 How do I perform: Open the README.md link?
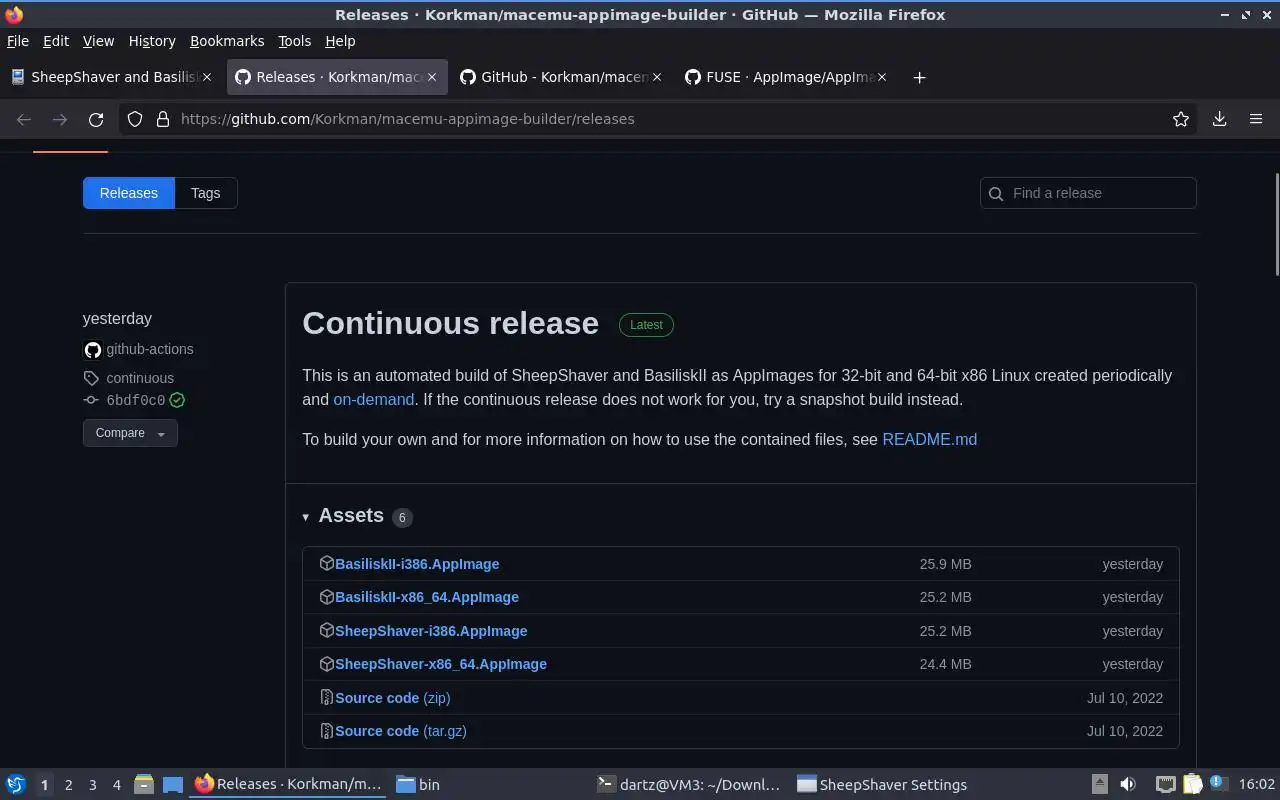[930, 439]
